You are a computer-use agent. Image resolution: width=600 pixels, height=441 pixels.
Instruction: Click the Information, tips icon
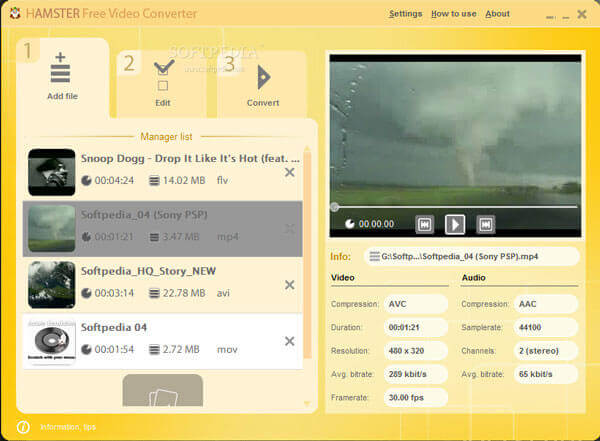23,427
